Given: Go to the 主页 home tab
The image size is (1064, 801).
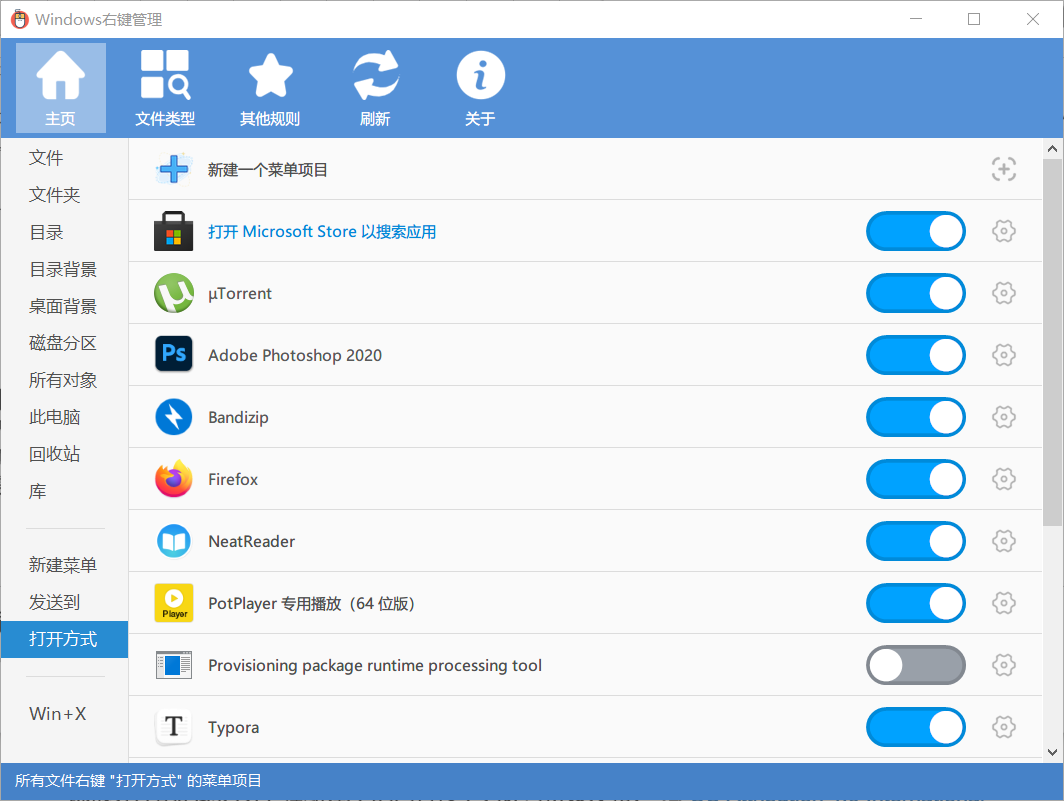Looking at the screenshot, I should [x=60, y=87].
